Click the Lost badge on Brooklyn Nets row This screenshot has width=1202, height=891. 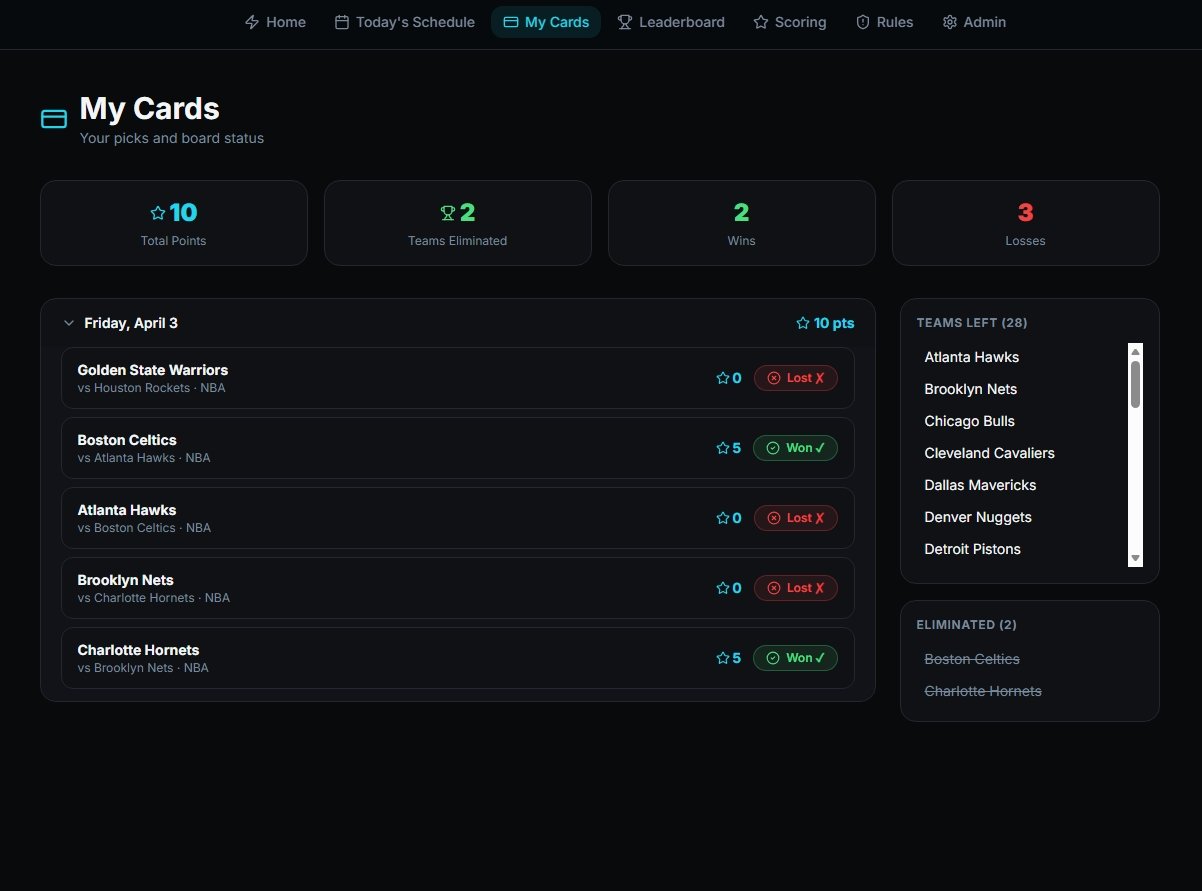795,588
